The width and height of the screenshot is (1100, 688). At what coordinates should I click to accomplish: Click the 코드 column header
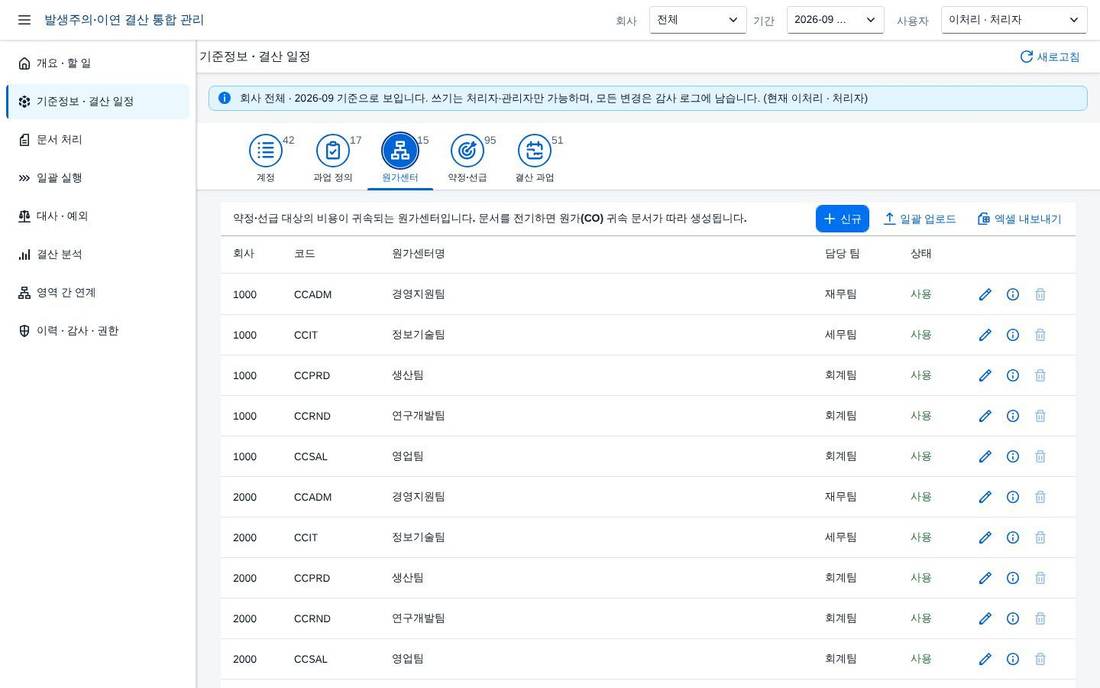304,254
